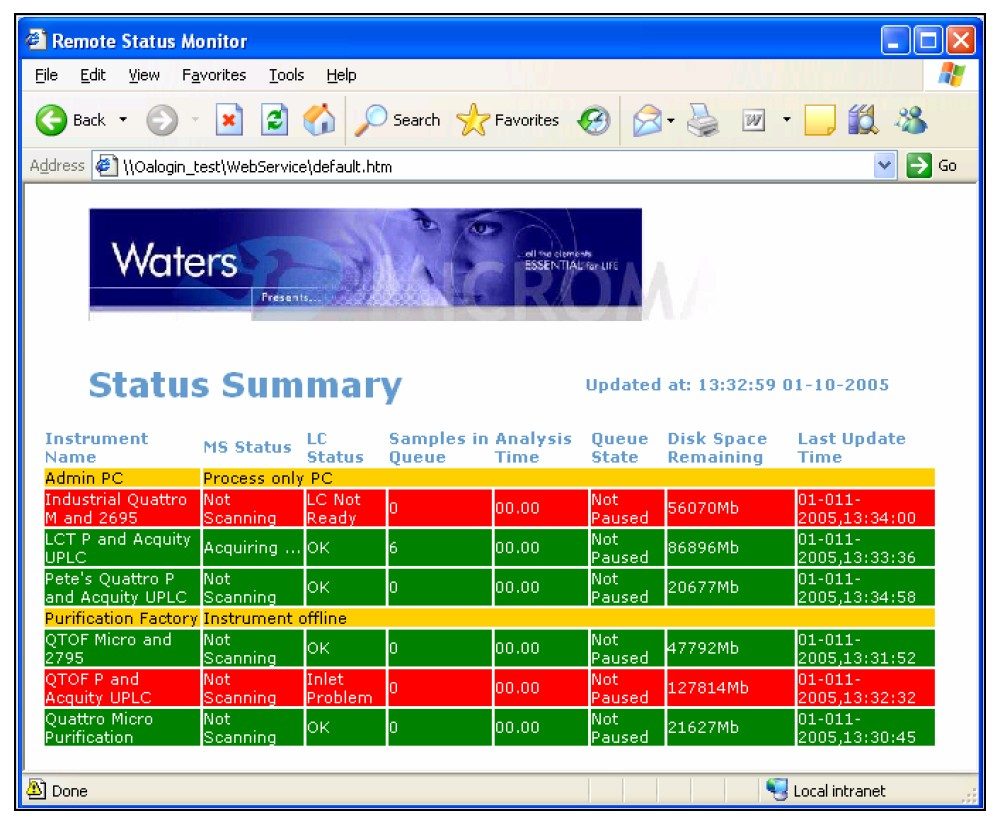Open the Back history dropdown arrow
1000x824 pixels.
tap(123, 120)
